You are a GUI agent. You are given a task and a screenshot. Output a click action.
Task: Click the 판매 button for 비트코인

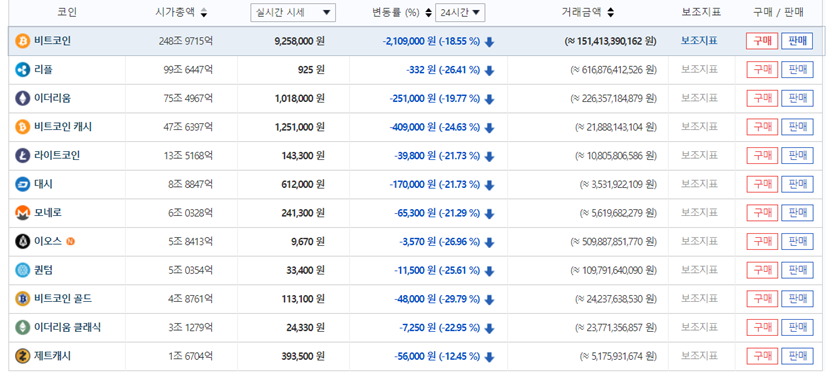point(797,41)
